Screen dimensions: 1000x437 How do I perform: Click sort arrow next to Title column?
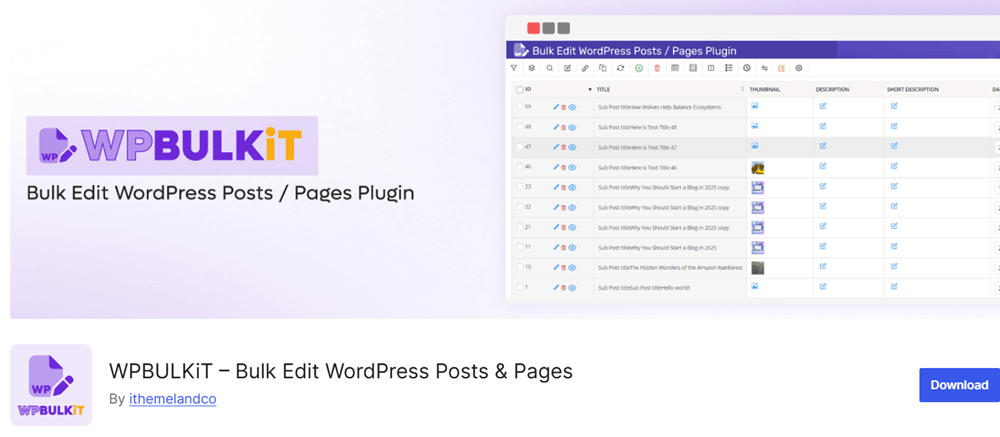(590, 90)
